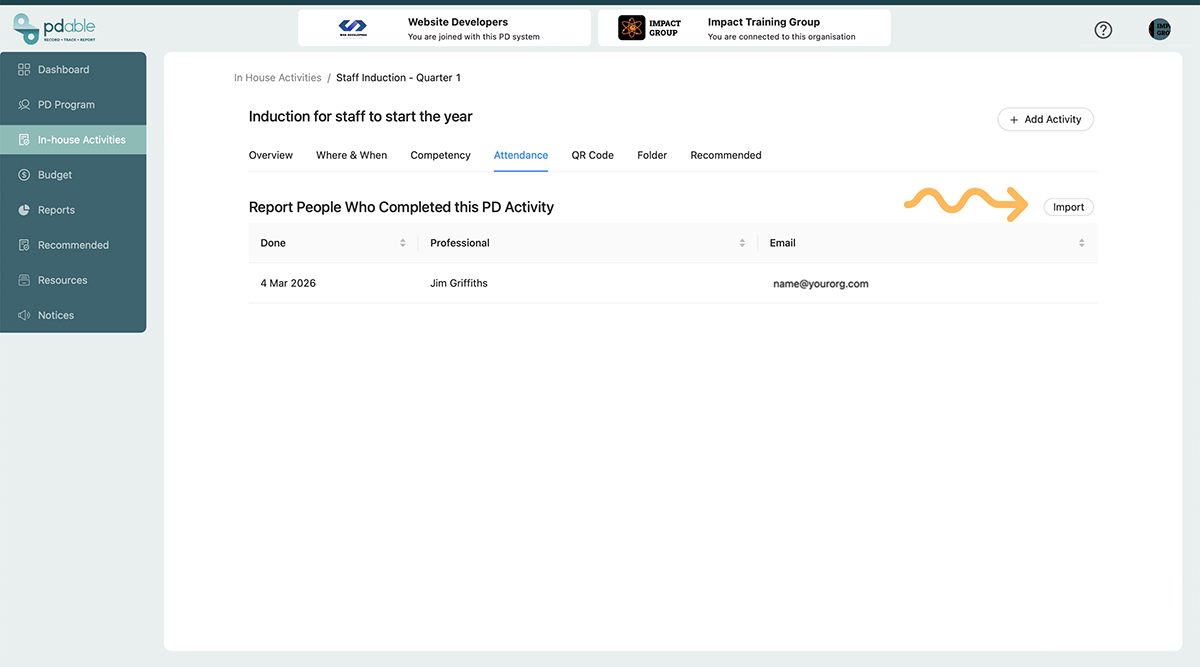Image resolution: width=1200 pixels, height=667 pixels.
Task: Click the Dashboard grid icon
Action: pyautogui.click(x=24, y=70)
